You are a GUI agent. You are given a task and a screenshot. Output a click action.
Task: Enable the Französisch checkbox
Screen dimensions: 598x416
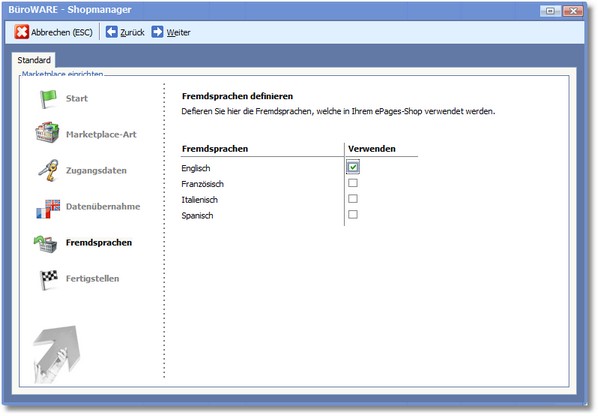pos(353,183)
